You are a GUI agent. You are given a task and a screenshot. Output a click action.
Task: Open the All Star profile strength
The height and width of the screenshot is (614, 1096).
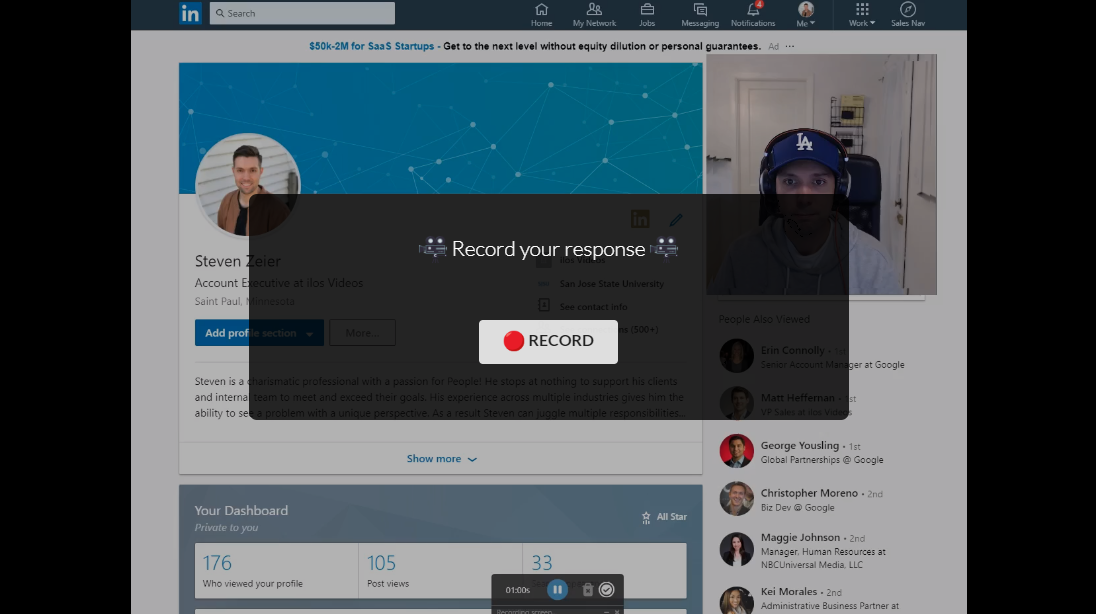coord(664,517)
